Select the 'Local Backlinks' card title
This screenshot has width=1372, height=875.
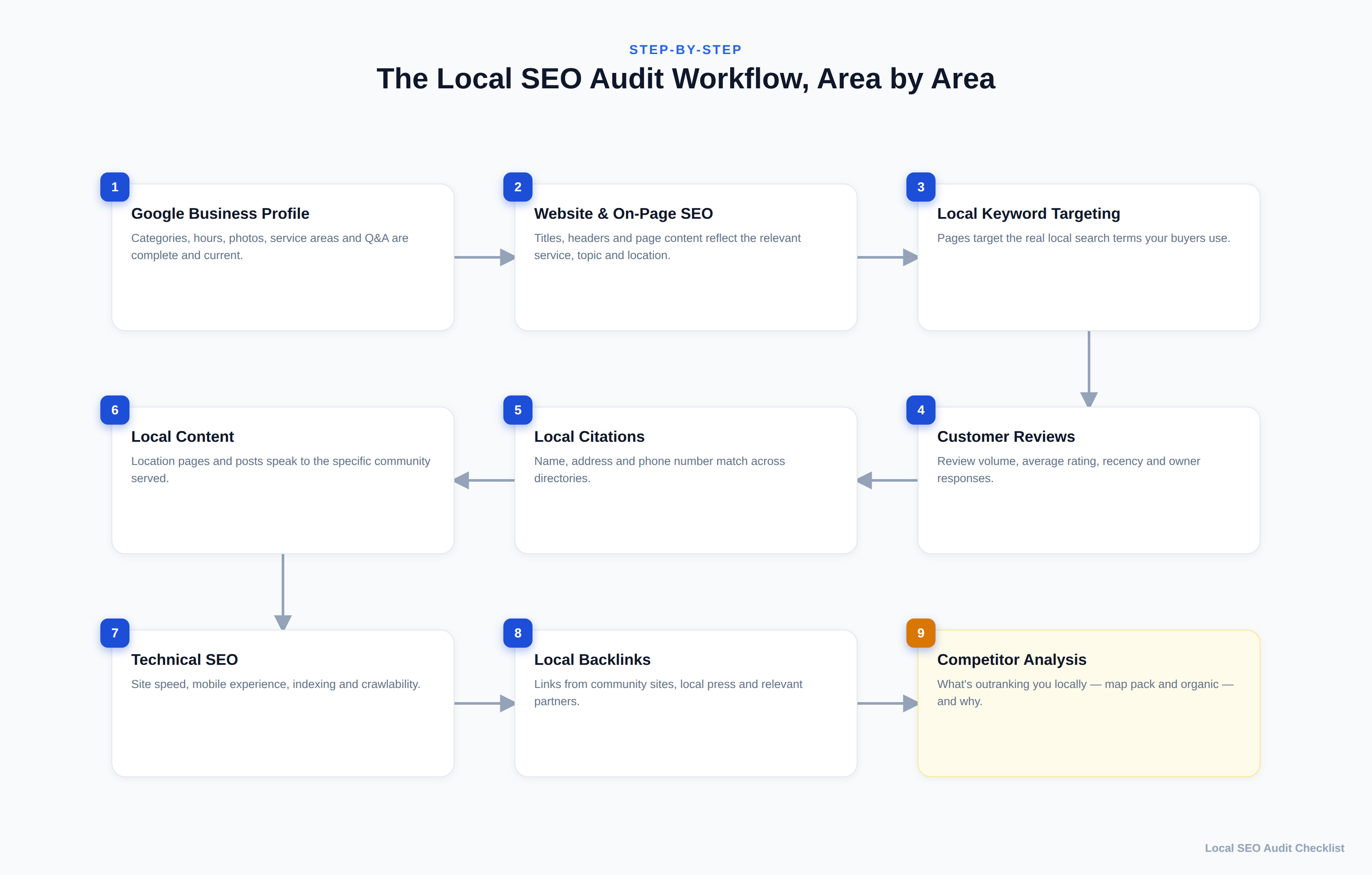[x=592, y=659]
